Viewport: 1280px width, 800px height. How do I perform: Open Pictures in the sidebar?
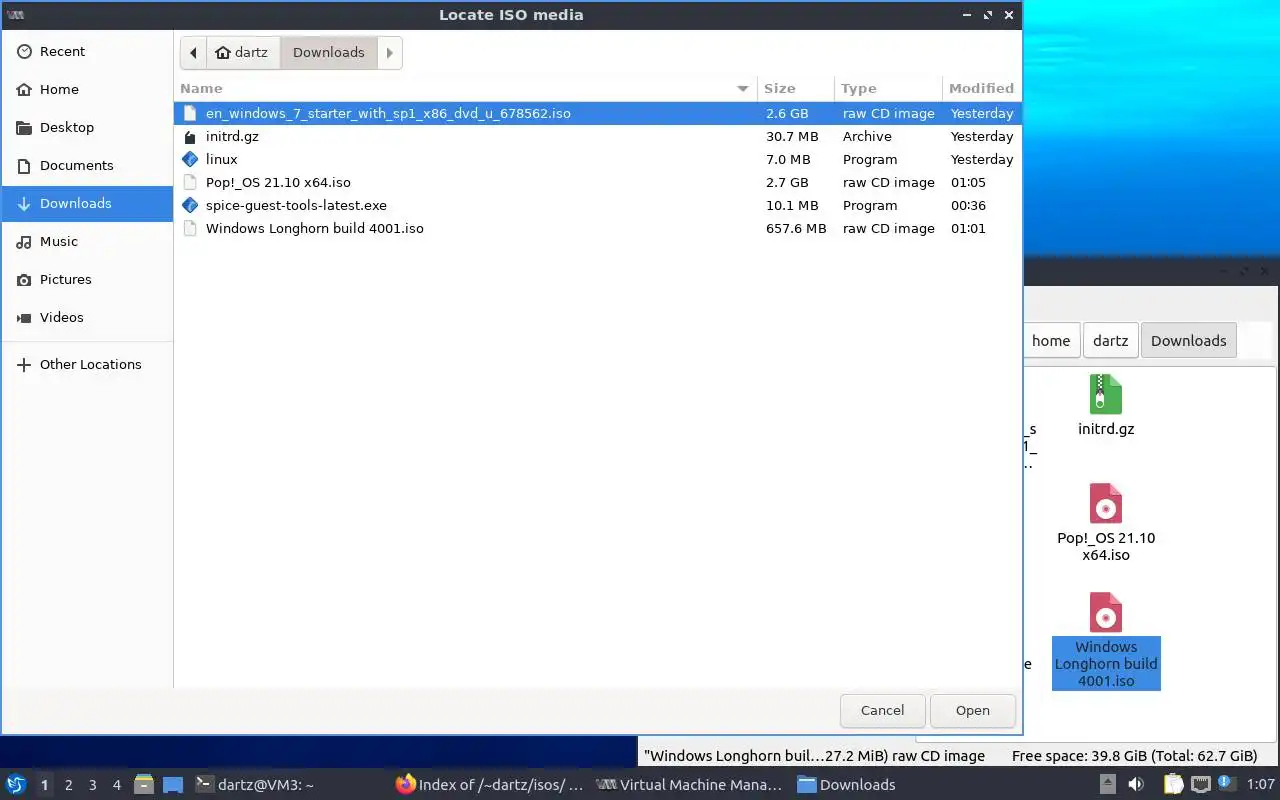point(87,279)
